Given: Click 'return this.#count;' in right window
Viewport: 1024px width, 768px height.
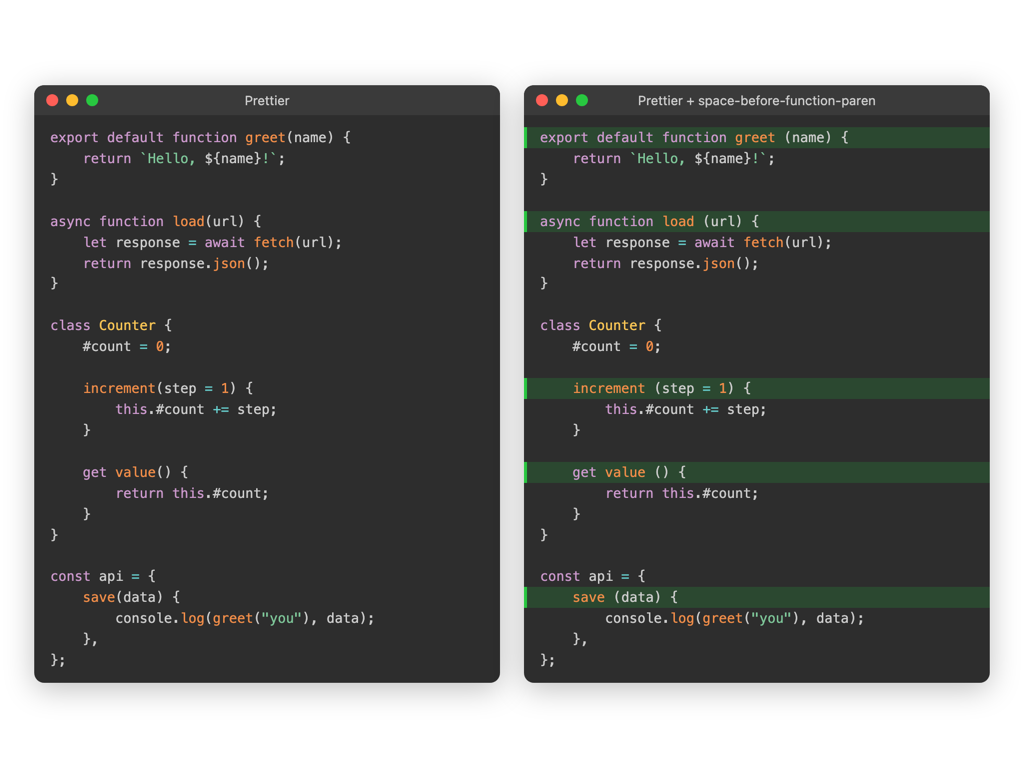Looking at the screenshot, I should tap(682, 493).
